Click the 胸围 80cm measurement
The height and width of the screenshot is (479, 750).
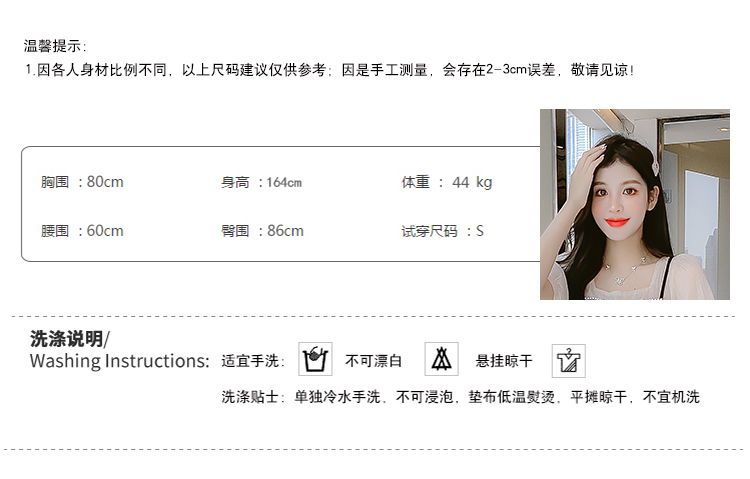point(82,182)
